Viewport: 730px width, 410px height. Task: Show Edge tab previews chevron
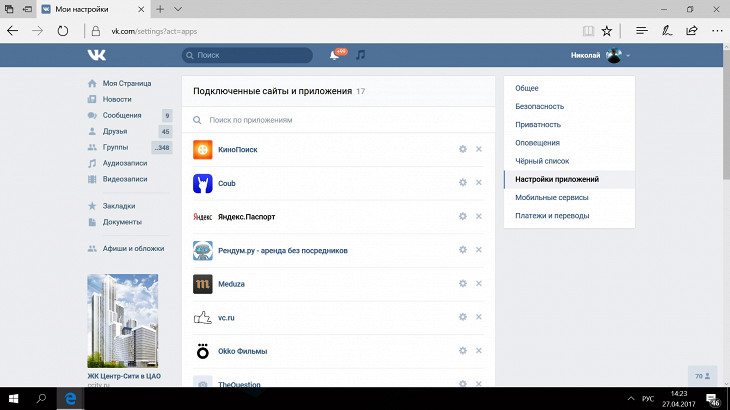(x=178, y=9)
